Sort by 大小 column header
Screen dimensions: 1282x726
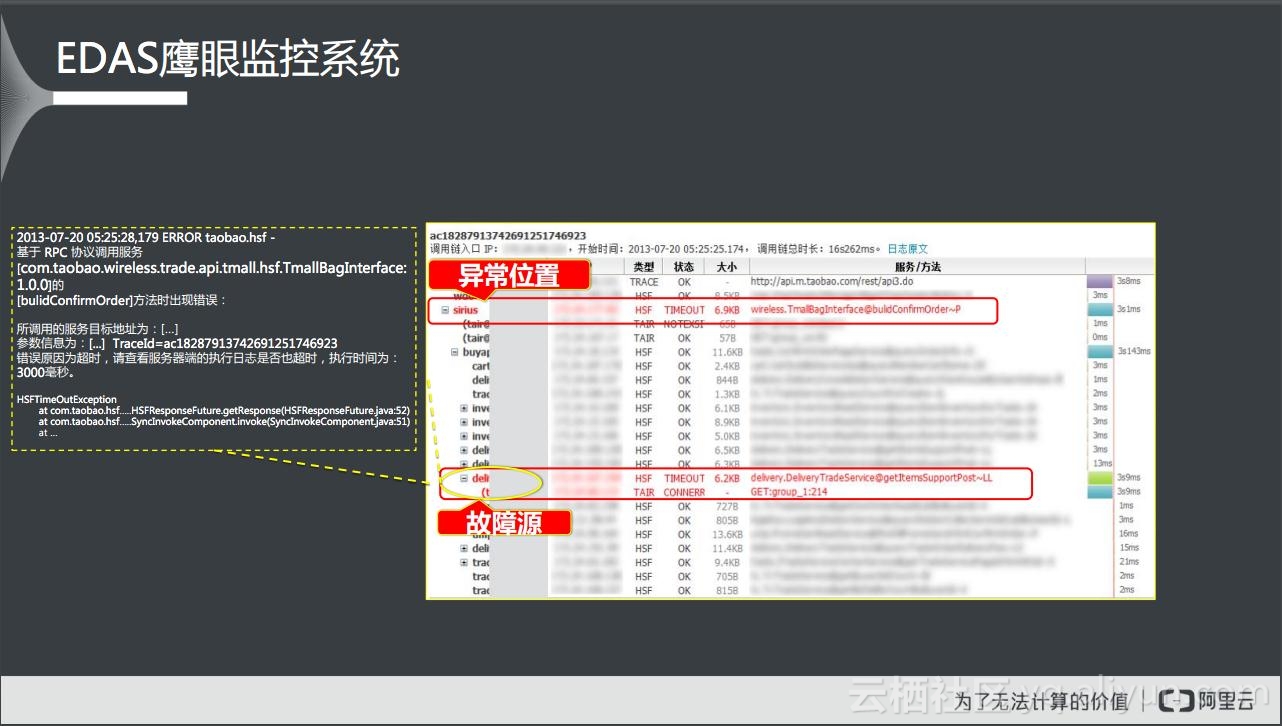click(x=725, y=267)
